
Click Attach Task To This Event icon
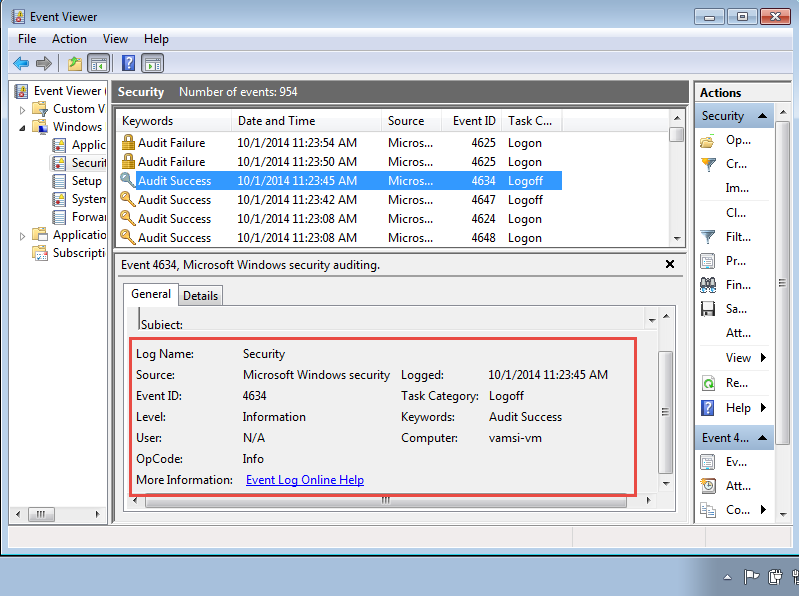coord(708,486)
